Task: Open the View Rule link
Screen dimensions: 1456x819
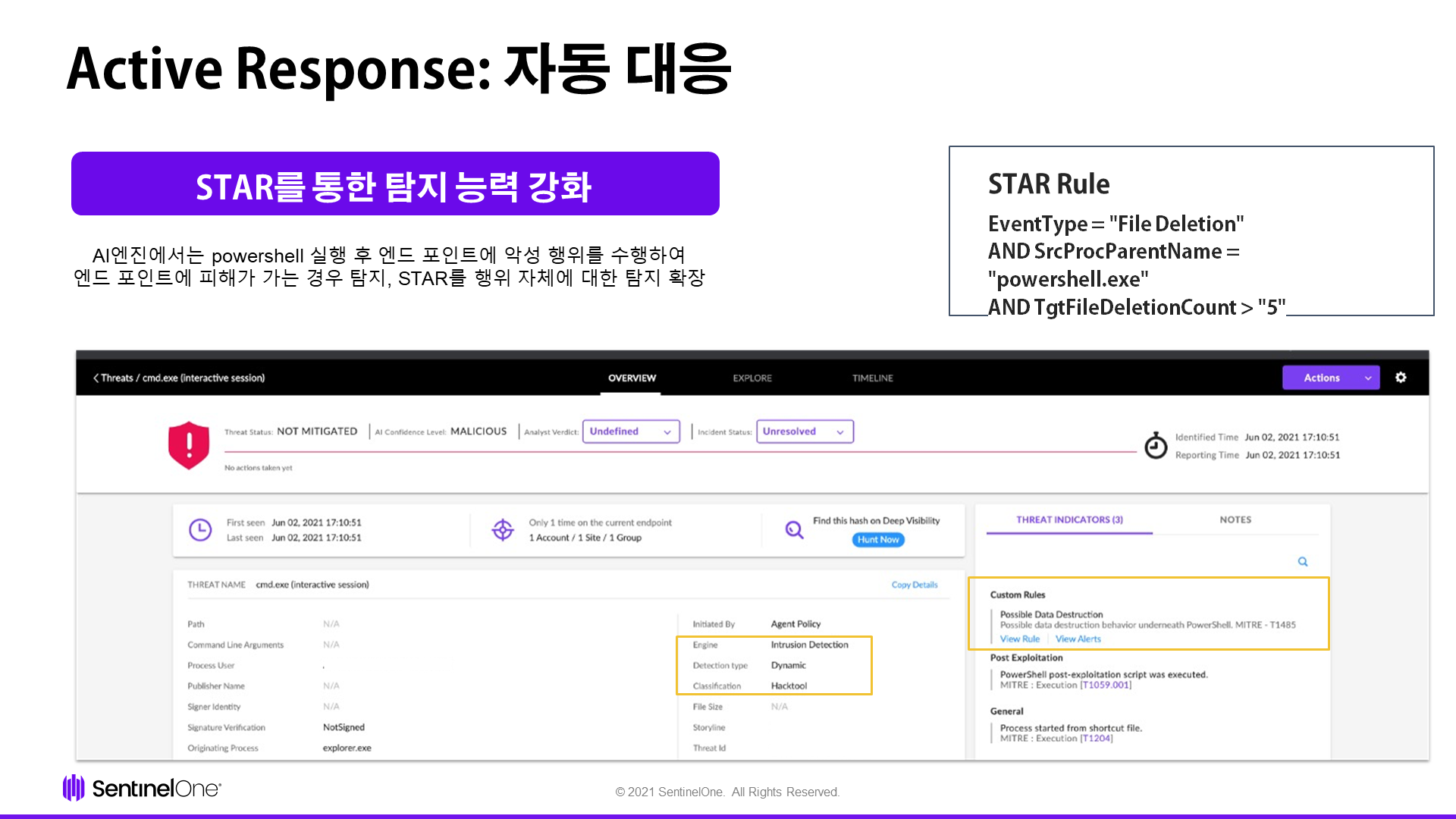Action: [1019, 639]
